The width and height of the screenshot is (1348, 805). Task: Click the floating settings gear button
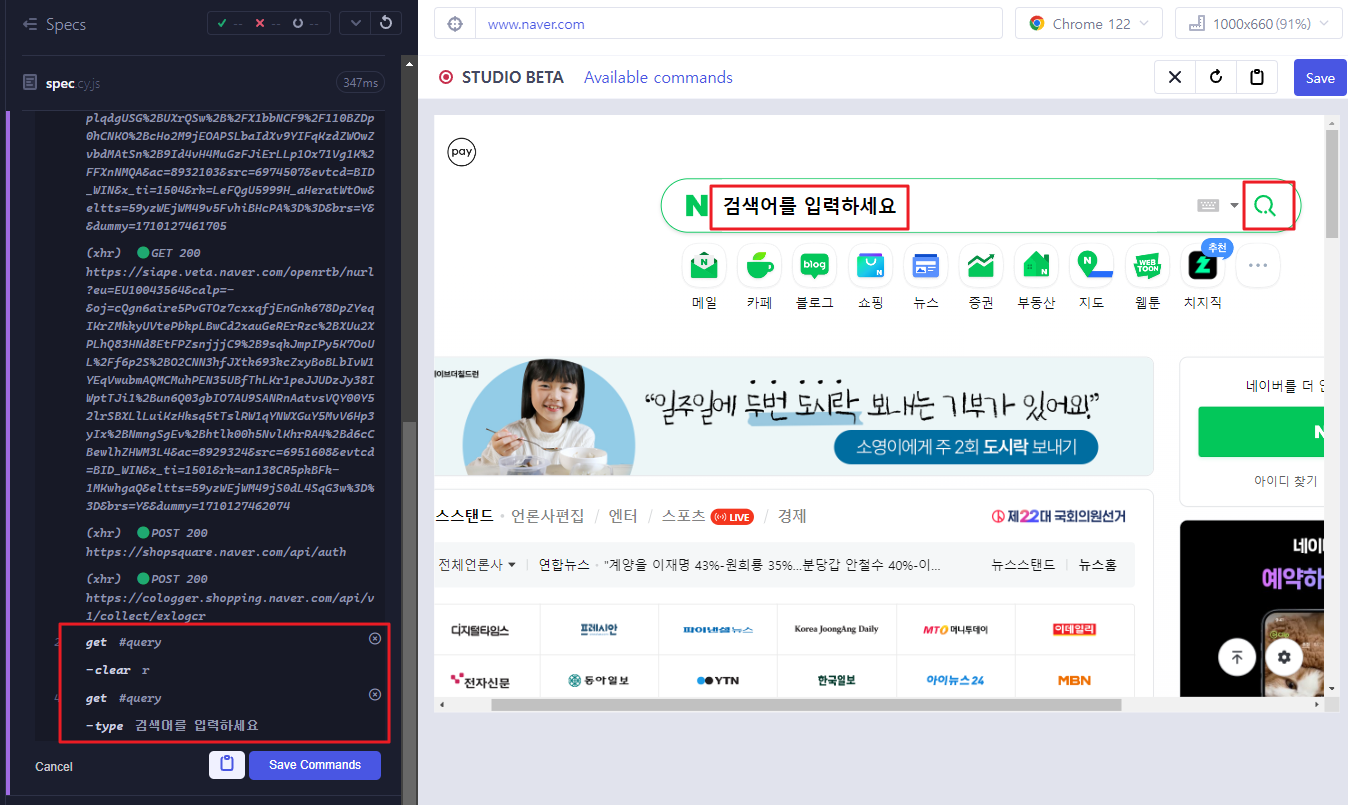(x=1284, y=657)
